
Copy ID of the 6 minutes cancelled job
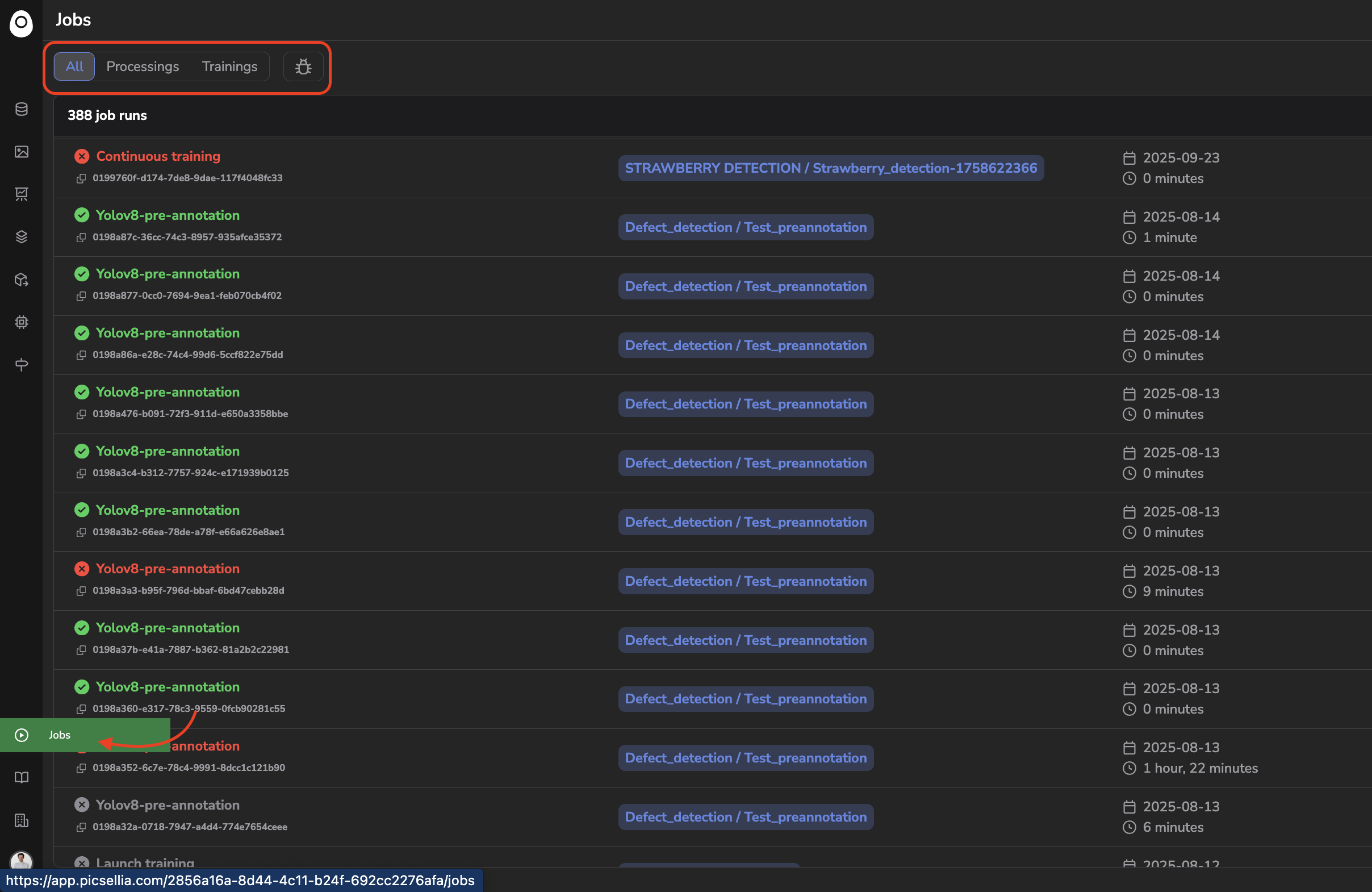pos(81,827)
